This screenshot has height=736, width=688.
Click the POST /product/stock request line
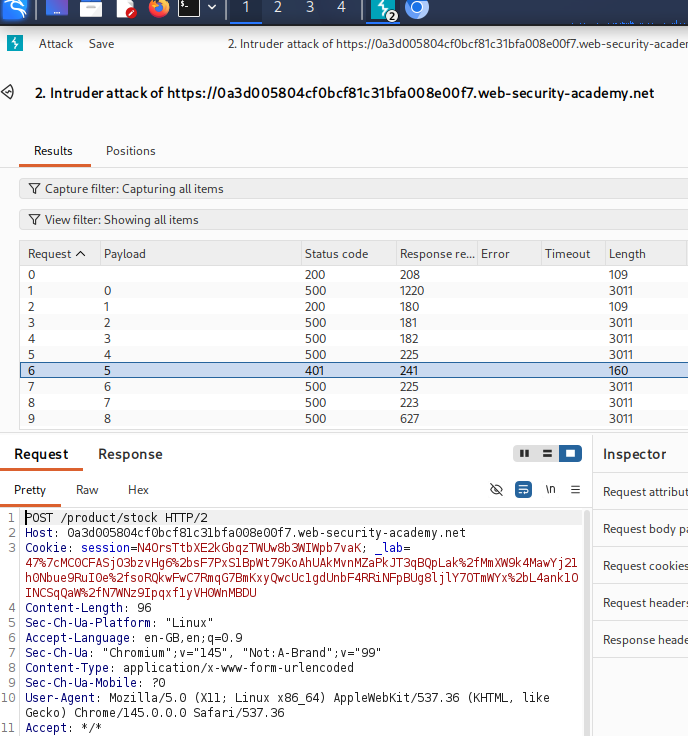coord(116,518)
